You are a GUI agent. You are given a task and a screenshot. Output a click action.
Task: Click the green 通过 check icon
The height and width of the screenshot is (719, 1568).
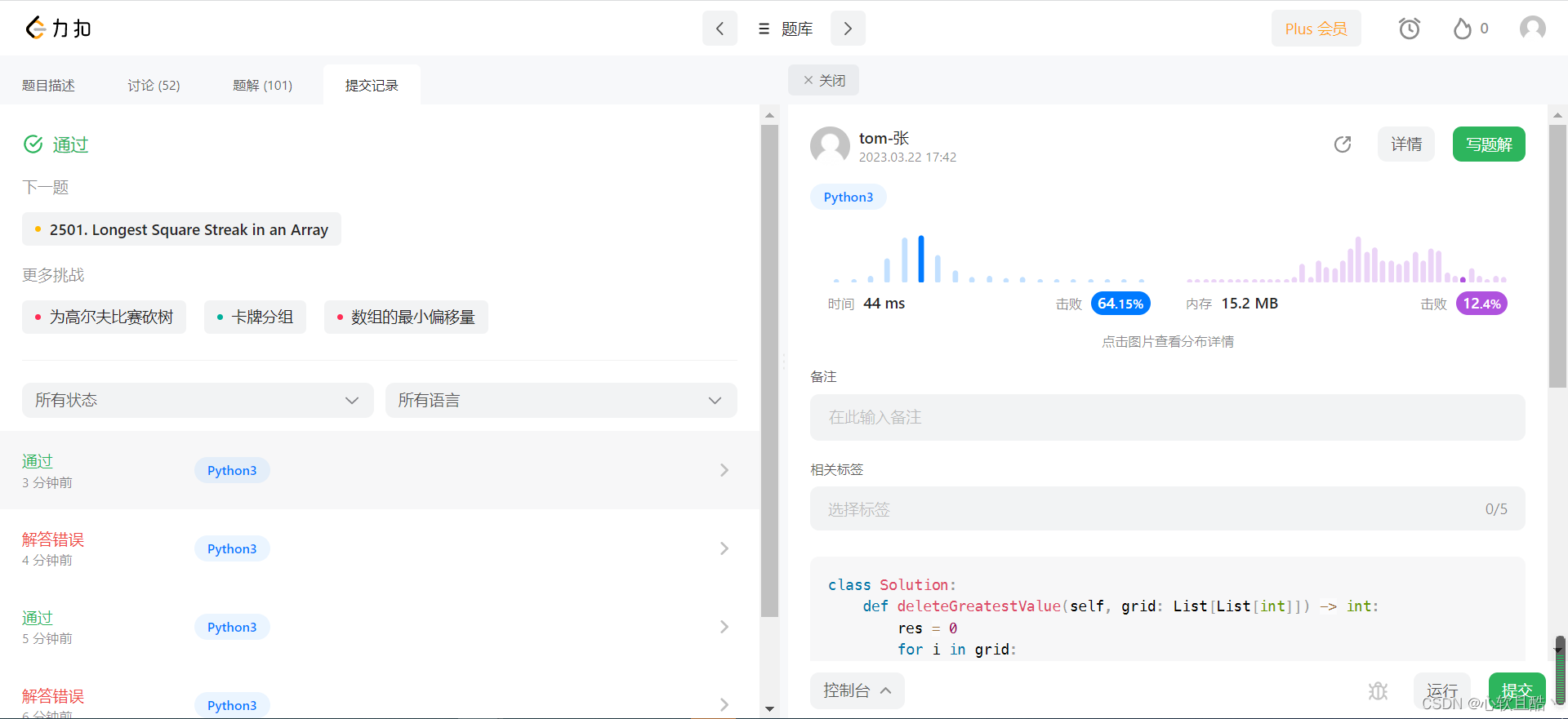(33, 144)
